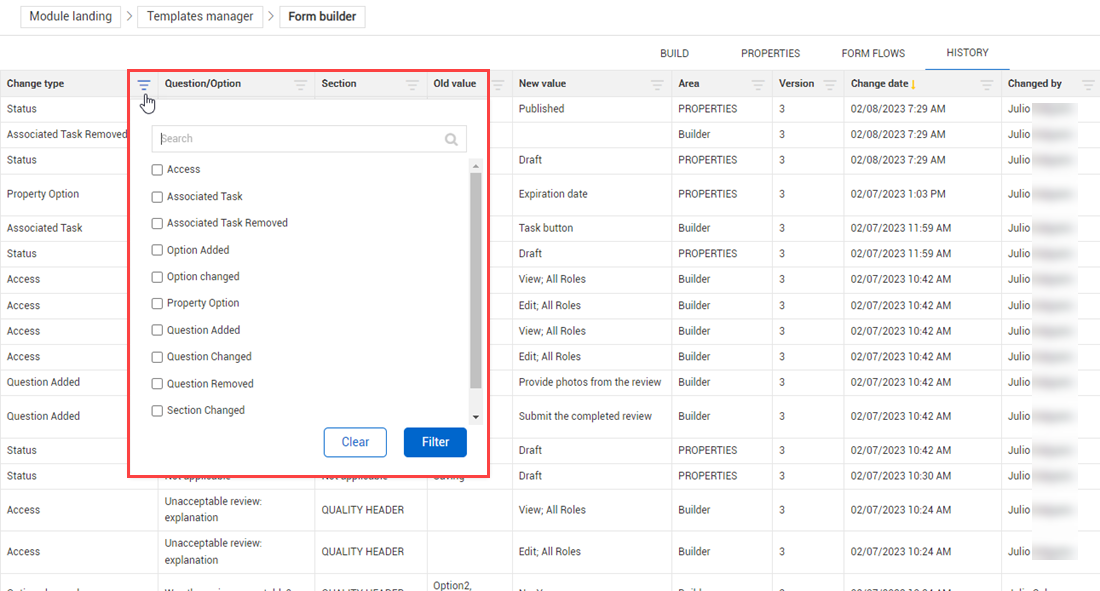Select the Property Option checkbox
Viewport: 1100px width, 591px height.
[157, 303]
